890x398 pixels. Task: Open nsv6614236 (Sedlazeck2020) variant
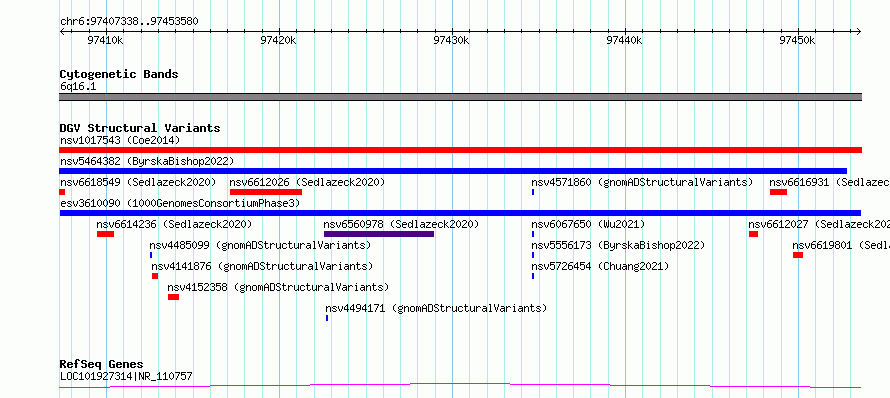click(174, 224)
